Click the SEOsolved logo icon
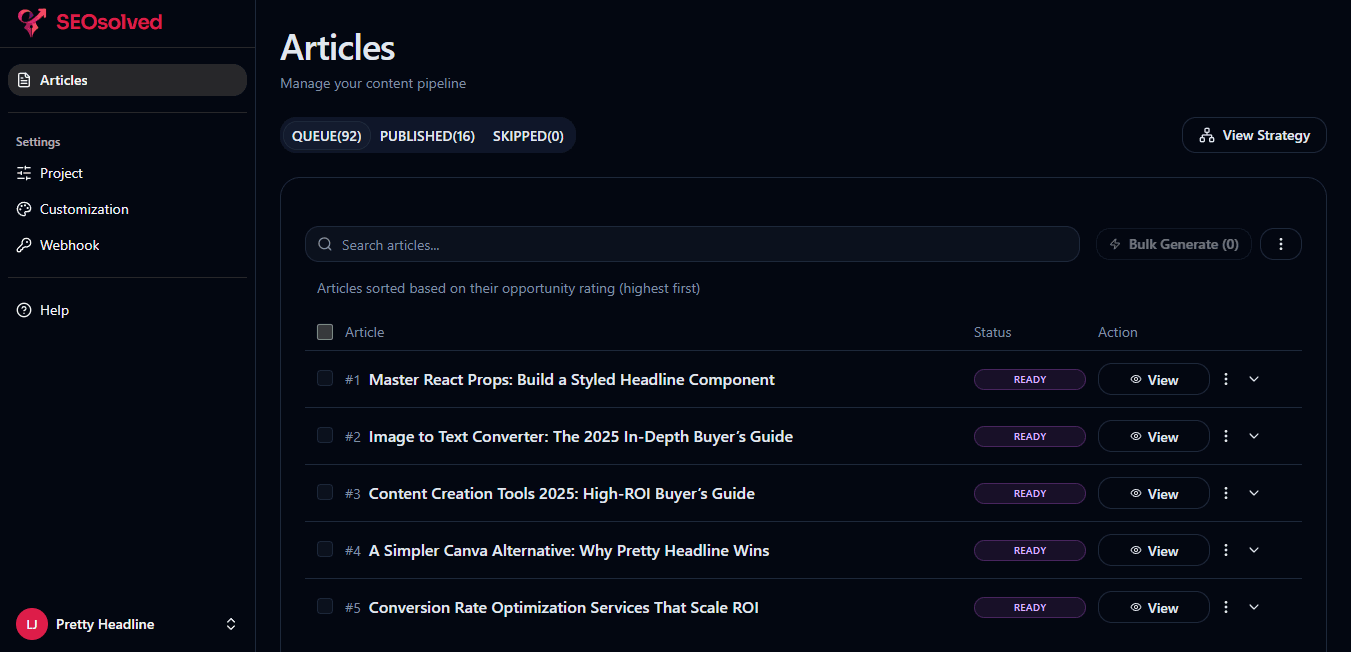The image size is (1351, 652). tap(32, 22)
